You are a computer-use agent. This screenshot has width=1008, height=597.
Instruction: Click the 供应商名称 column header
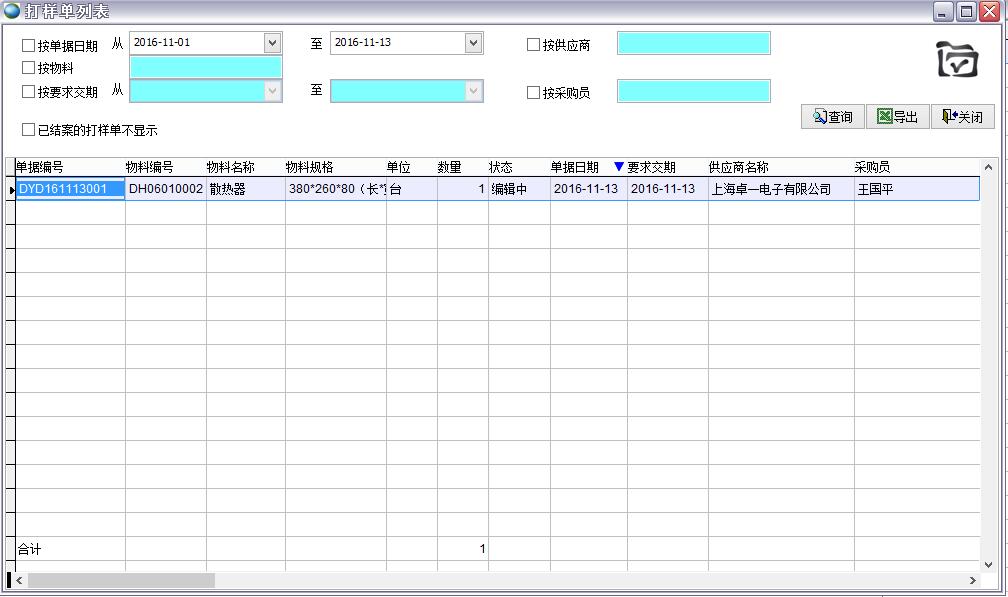tap(738, 167)
